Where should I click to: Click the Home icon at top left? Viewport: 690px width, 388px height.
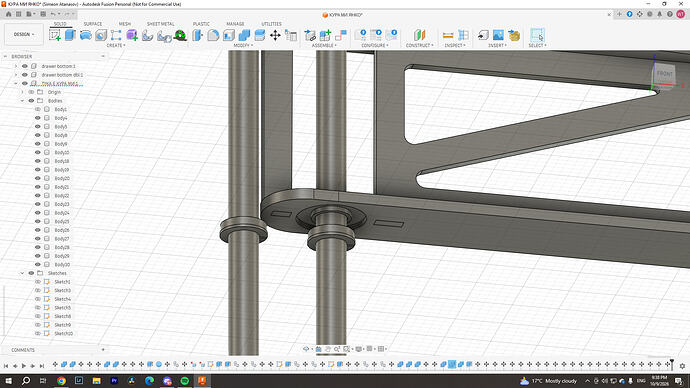(8, 14)
